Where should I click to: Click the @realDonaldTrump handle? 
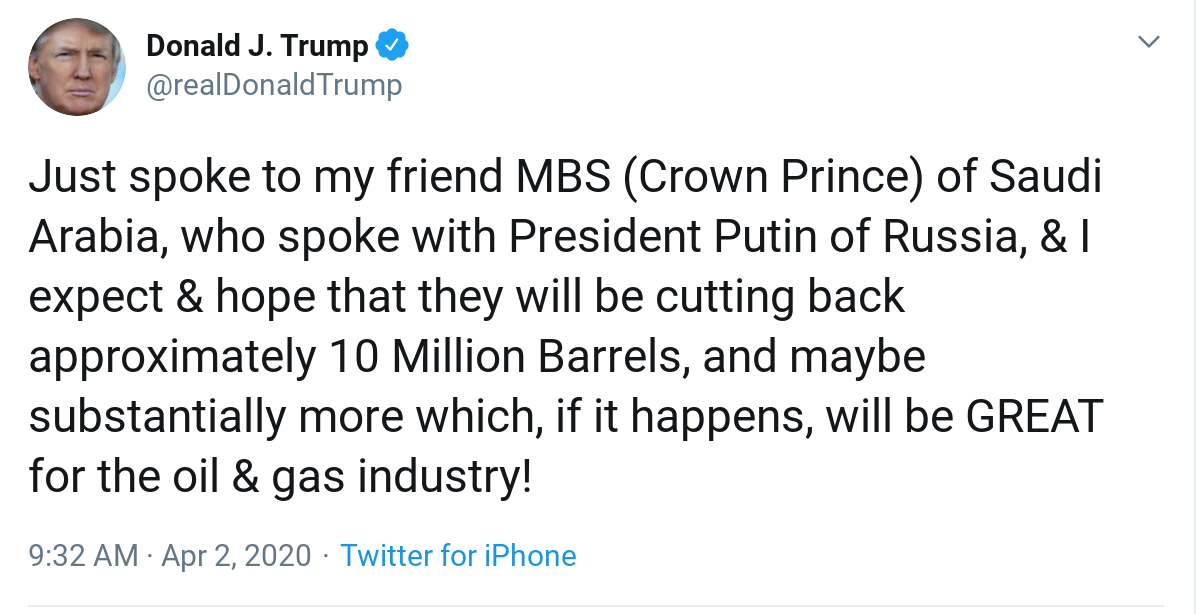[274, 85]
